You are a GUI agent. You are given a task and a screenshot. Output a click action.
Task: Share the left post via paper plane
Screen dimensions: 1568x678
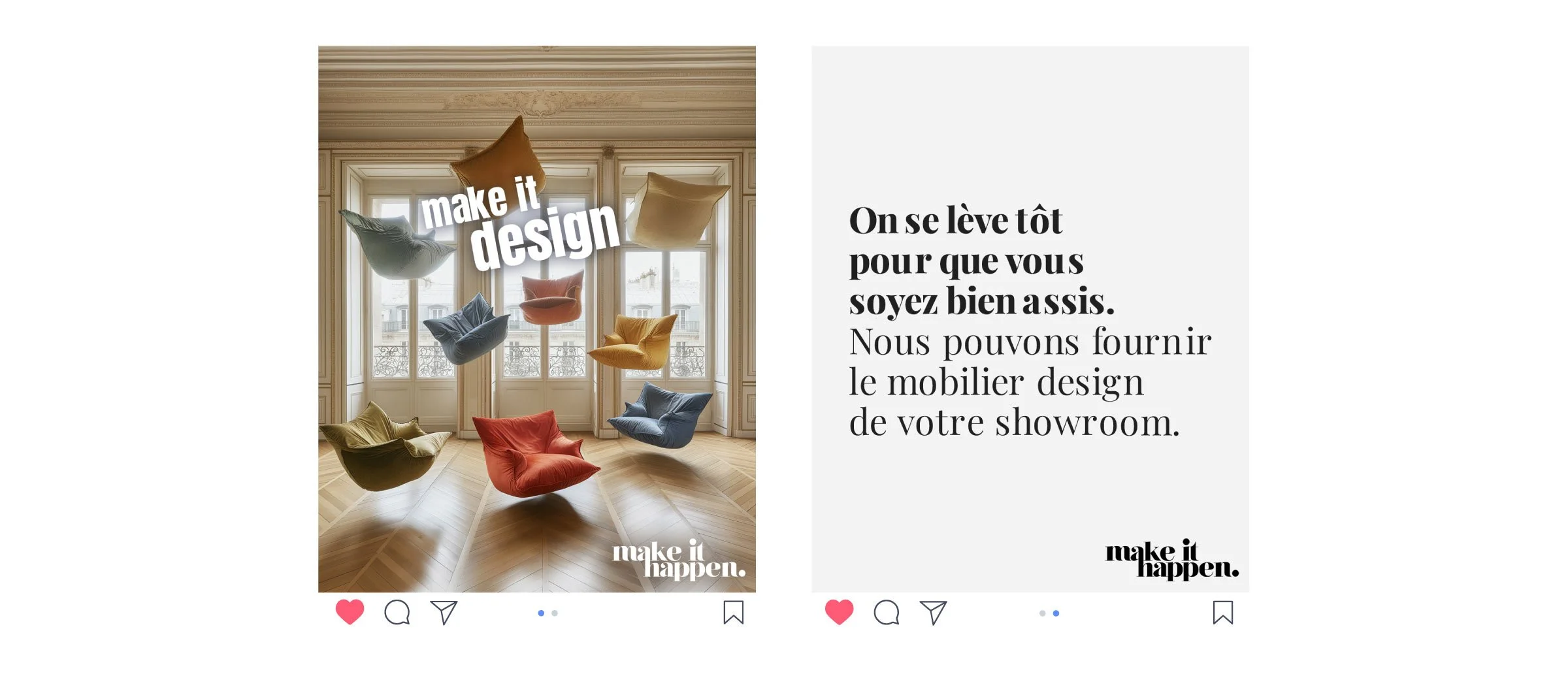point(444,613)
